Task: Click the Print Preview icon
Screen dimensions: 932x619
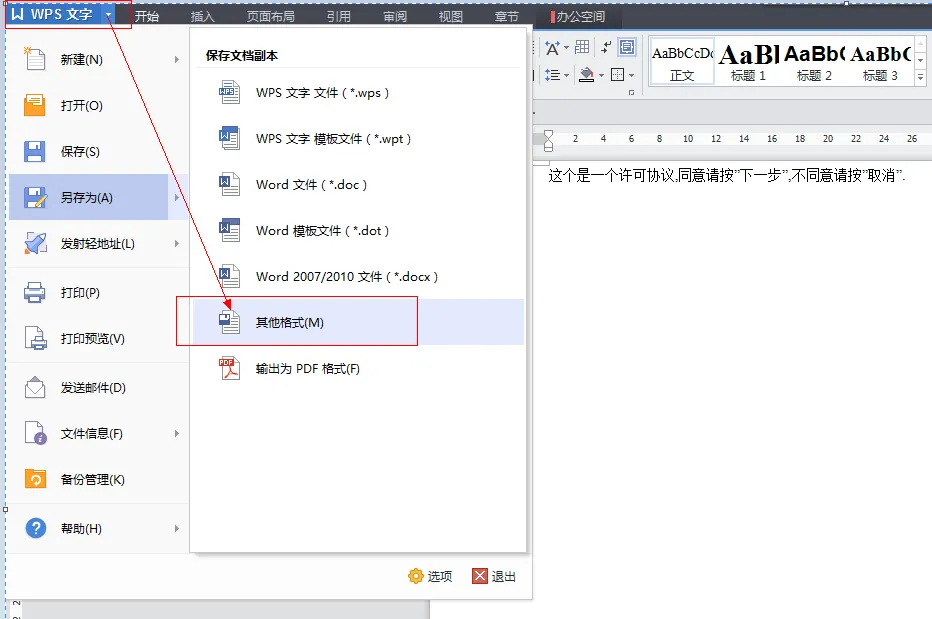Action: (x=35, y=338)
